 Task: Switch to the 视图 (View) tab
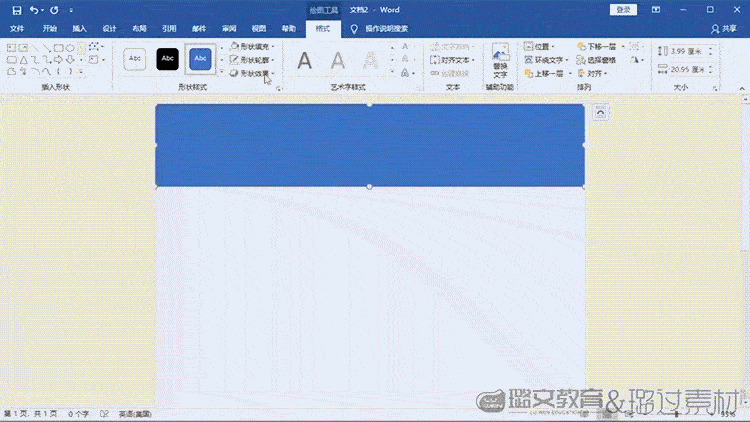pos(259,29)
